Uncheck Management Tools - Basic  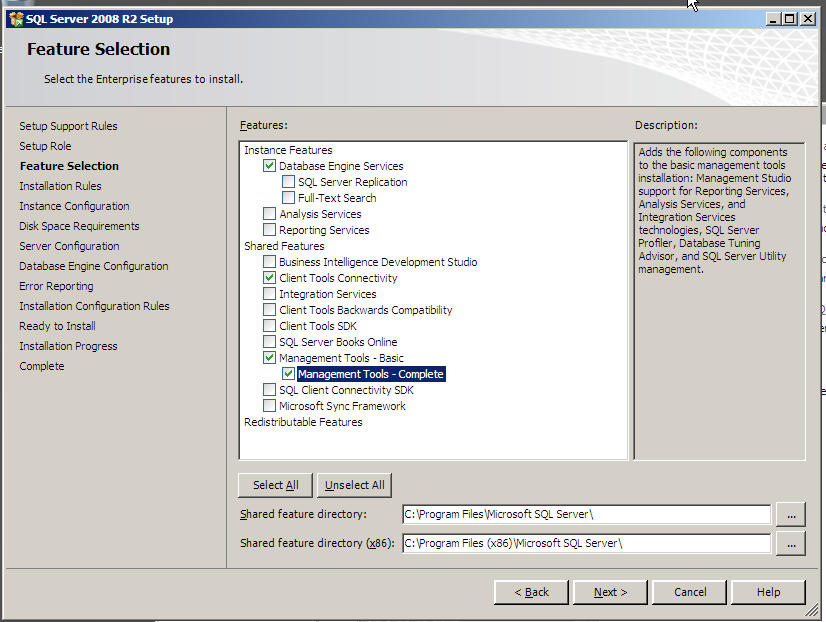tap(269, 358)
